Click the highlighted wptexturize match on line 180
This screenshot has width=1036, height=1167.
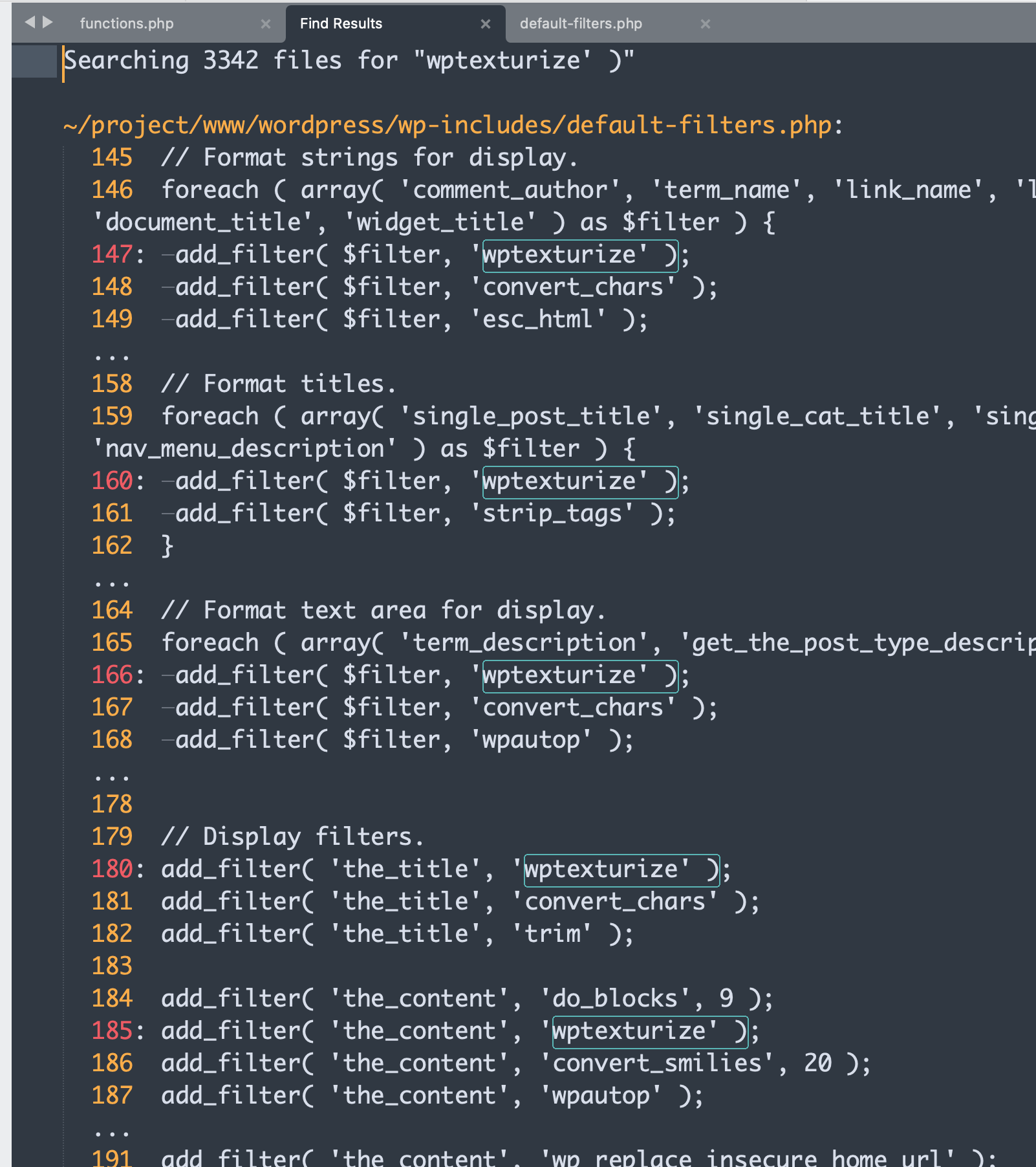click(621, 869)
